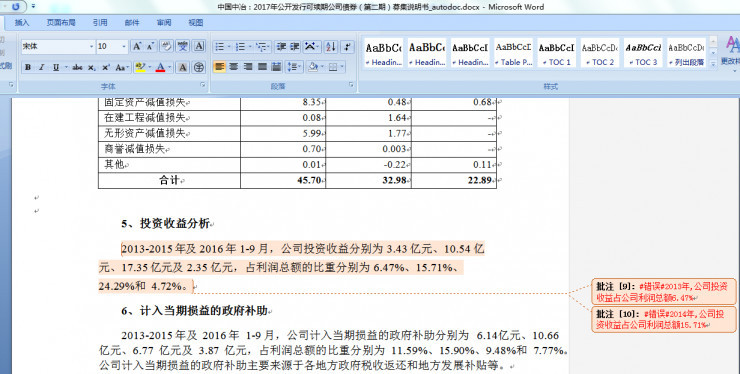Open the 插入 ribbon tab
Image resolution: width=740 pixels, height=374 pixels.
point(22,23)
